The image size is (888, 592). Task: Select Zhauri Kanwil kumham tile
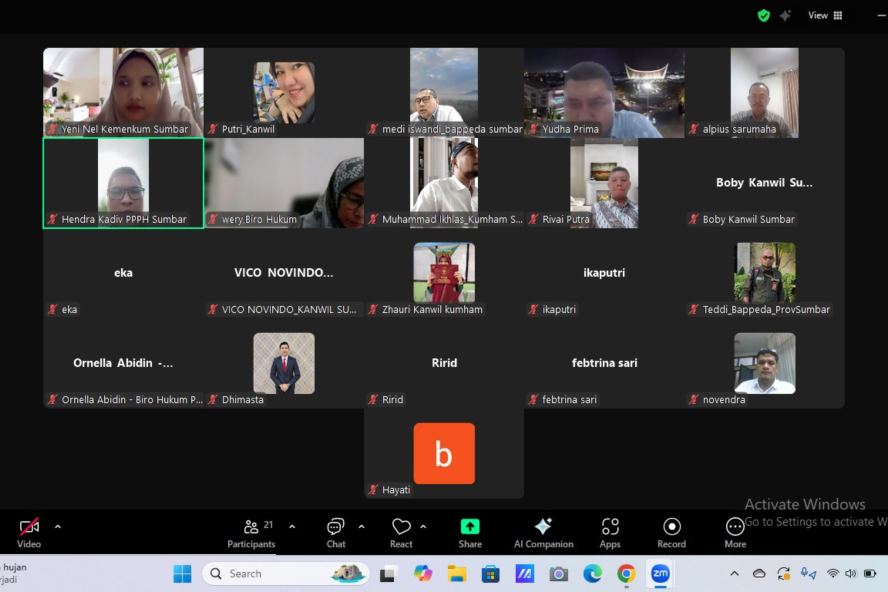444,273
